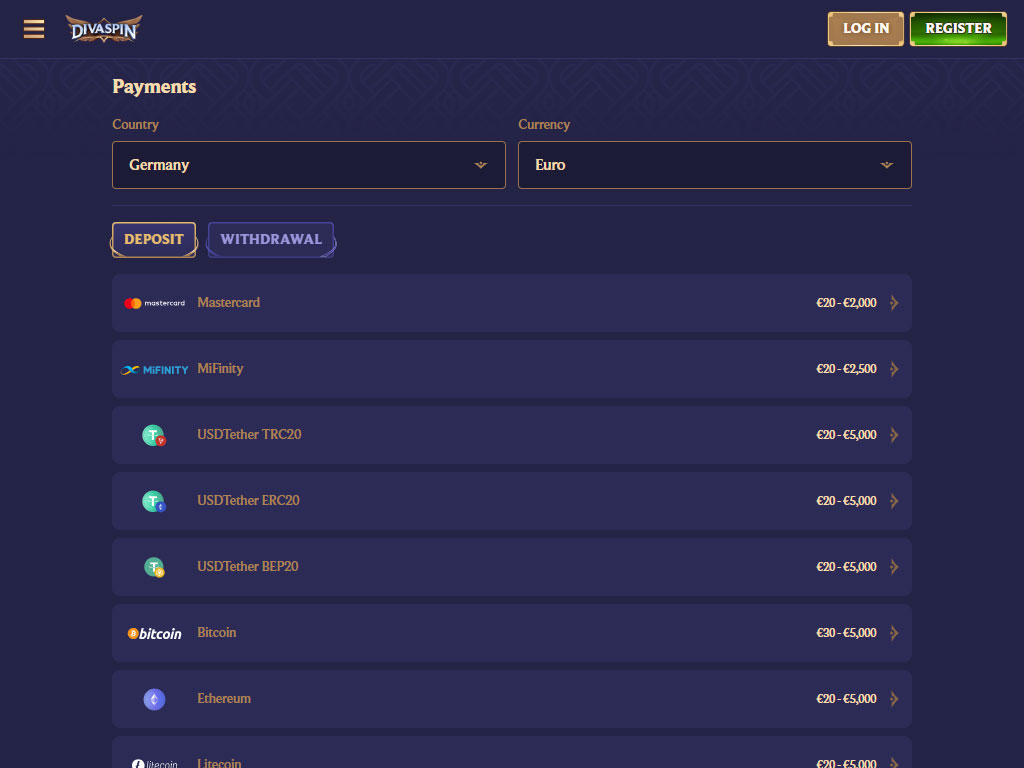
Task: Expand the USDTether TRC20 row arrow
Action: click(894, 435)
